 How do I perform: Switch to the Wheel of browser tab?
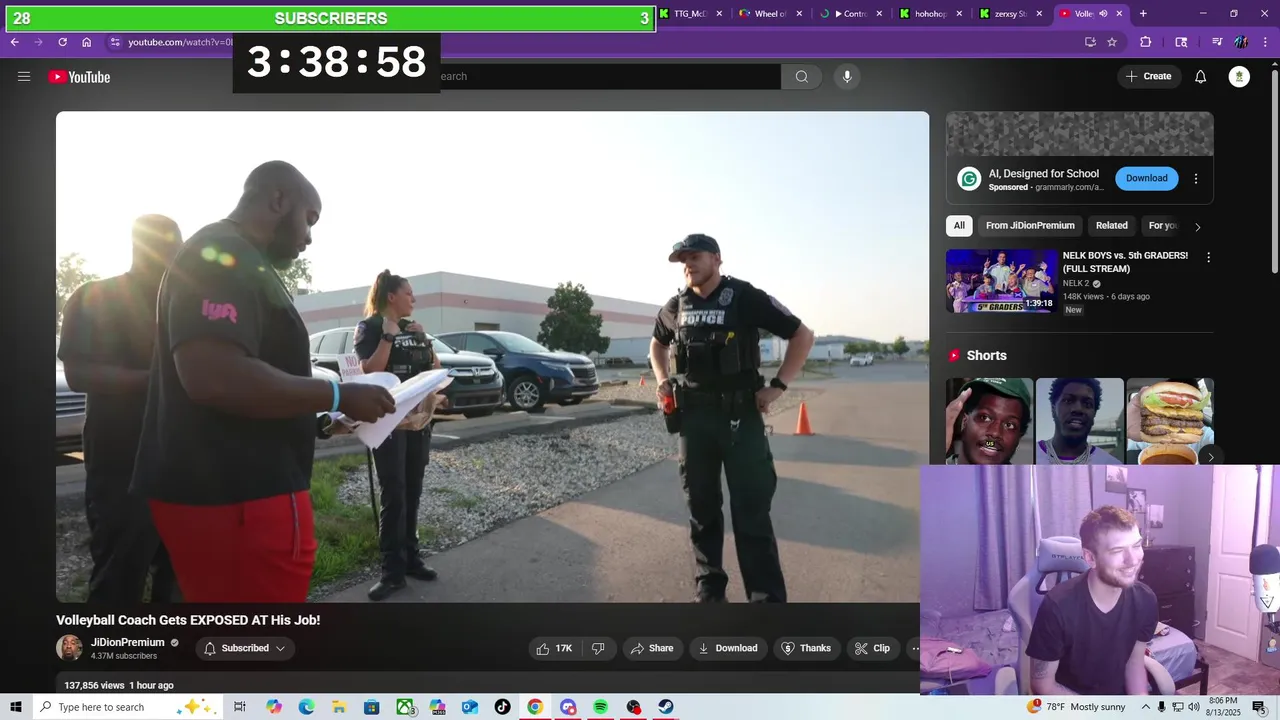[770, 14]
